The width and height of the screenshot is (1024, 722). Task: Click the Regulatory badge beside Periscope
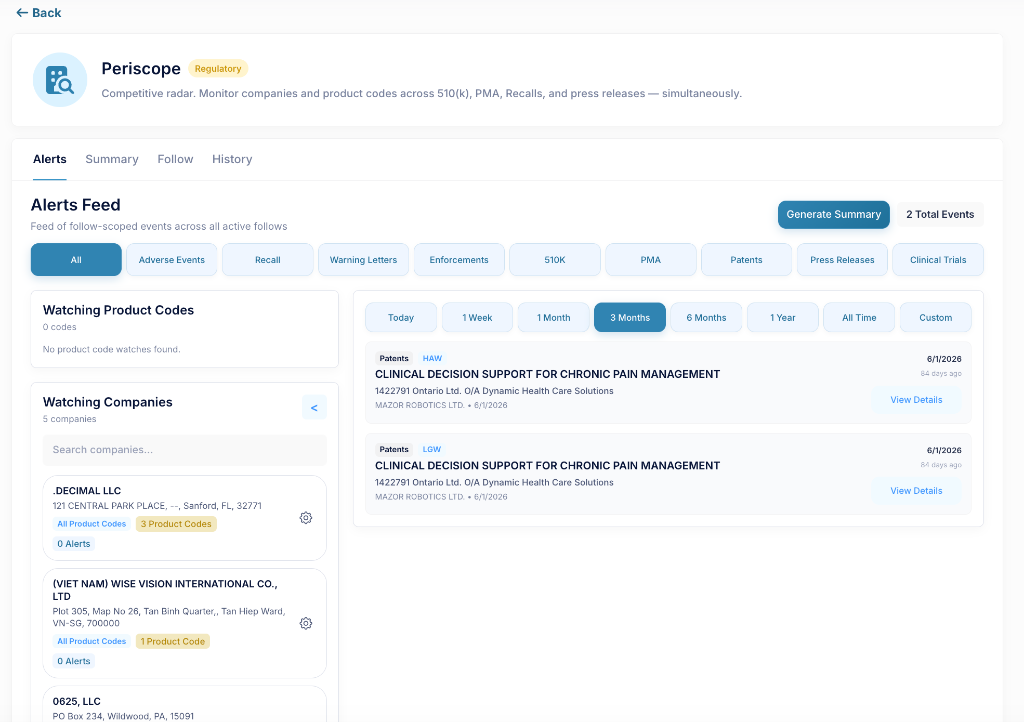click(x=218, y=69)
